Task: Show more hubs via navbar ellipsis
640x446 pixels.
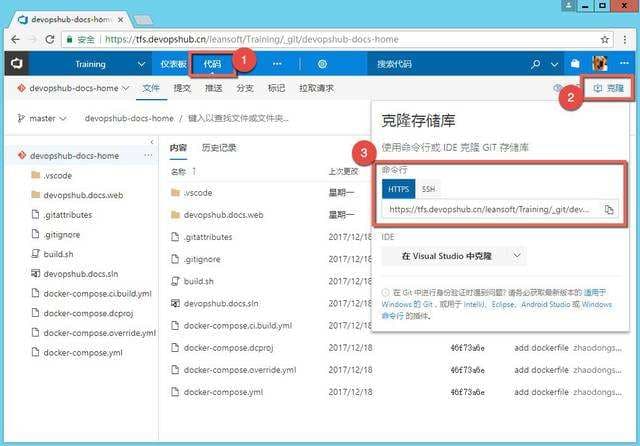Action: pos(277,64)
